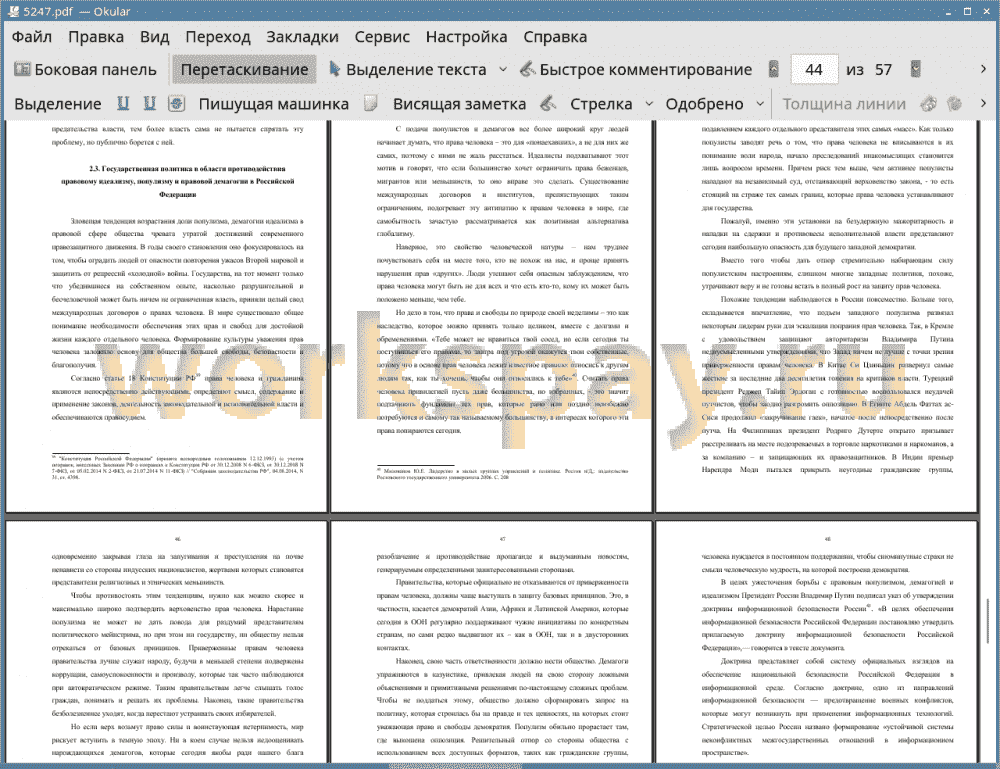Image resolution: width=1000 pixels, height=769 pixels.
Task: Minimize the Okular window
Action: coord(948,11)
